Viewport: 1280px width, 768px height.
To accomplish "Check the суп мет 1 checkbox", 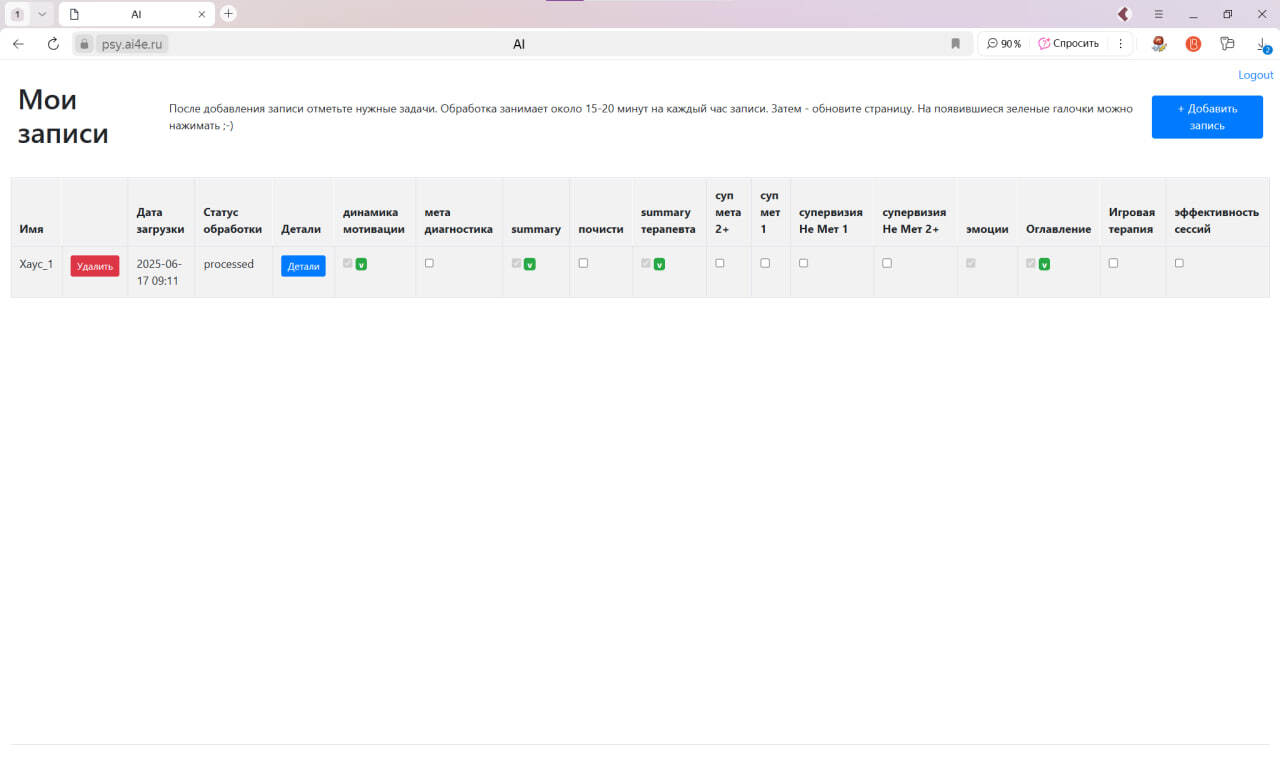I will [x=765, y=263].
